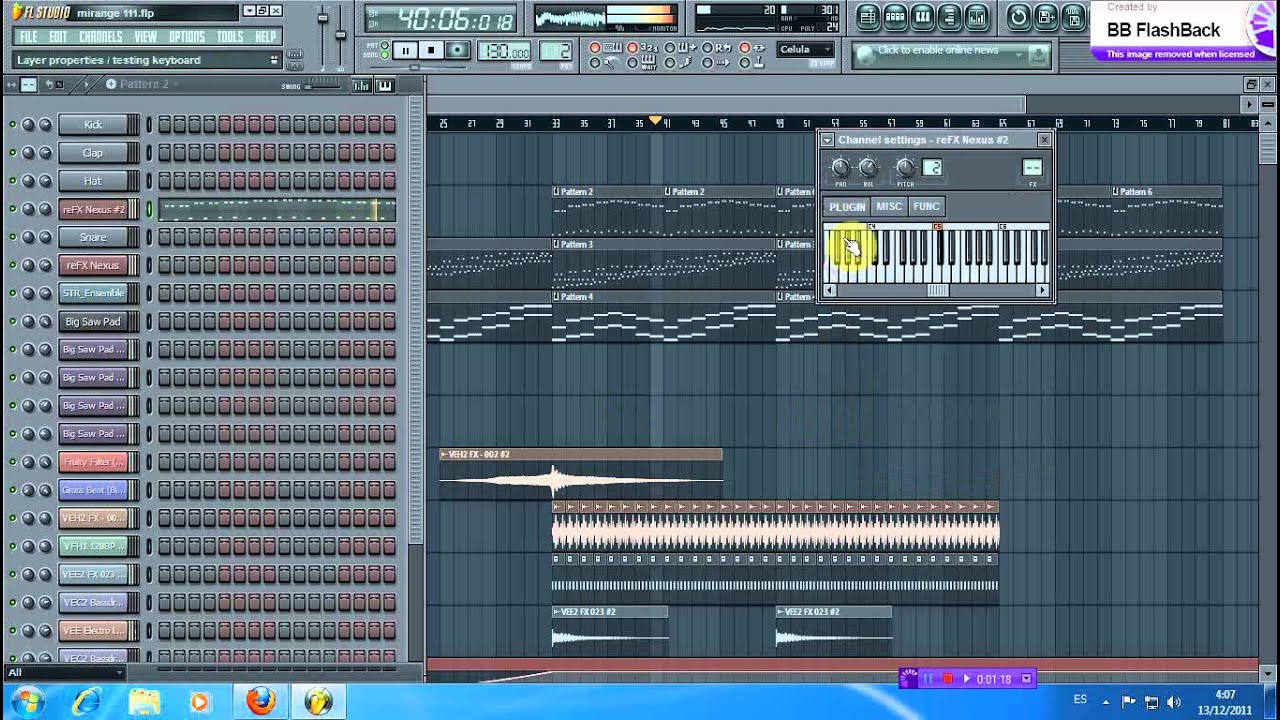Launch Firefox from the Windows taskbar

tap(261, 702)
